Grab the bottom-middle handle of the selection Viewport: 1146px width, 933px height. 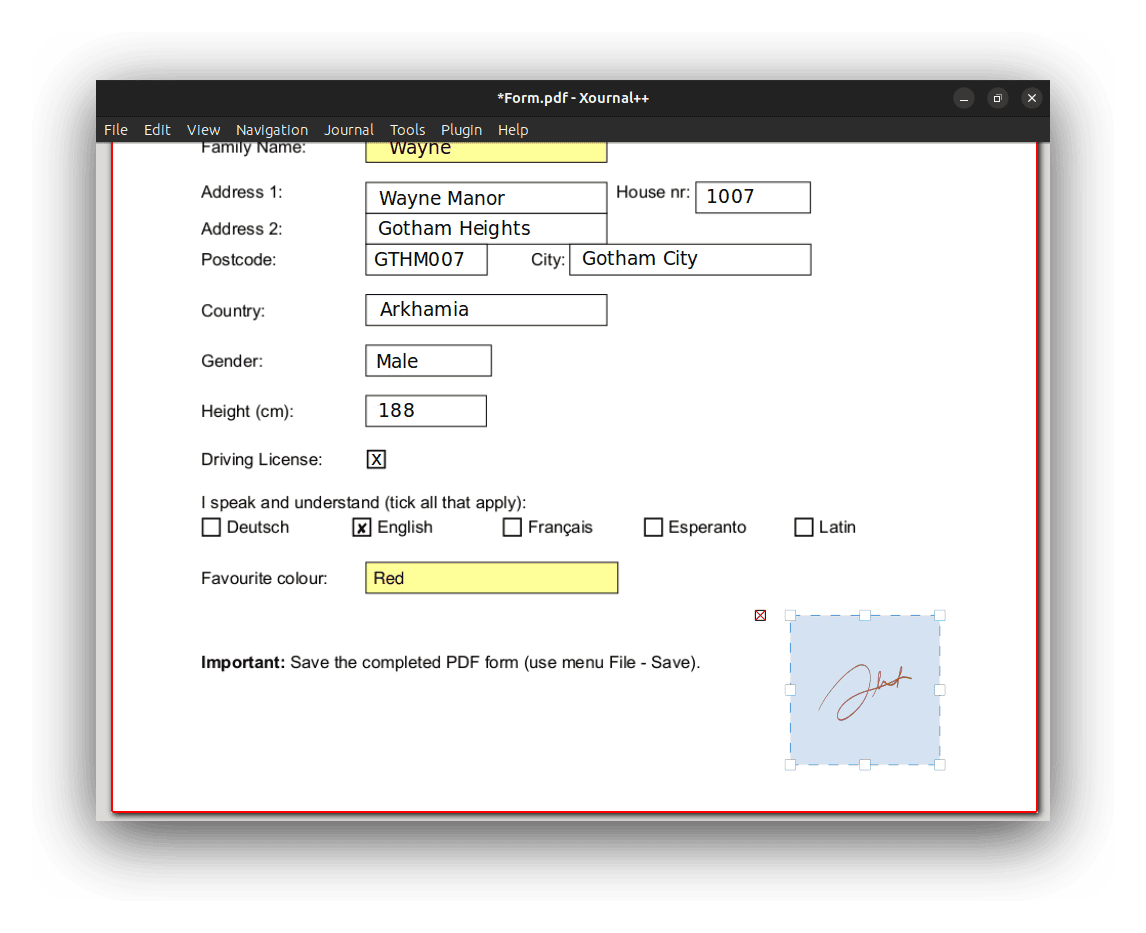[865, 765]
